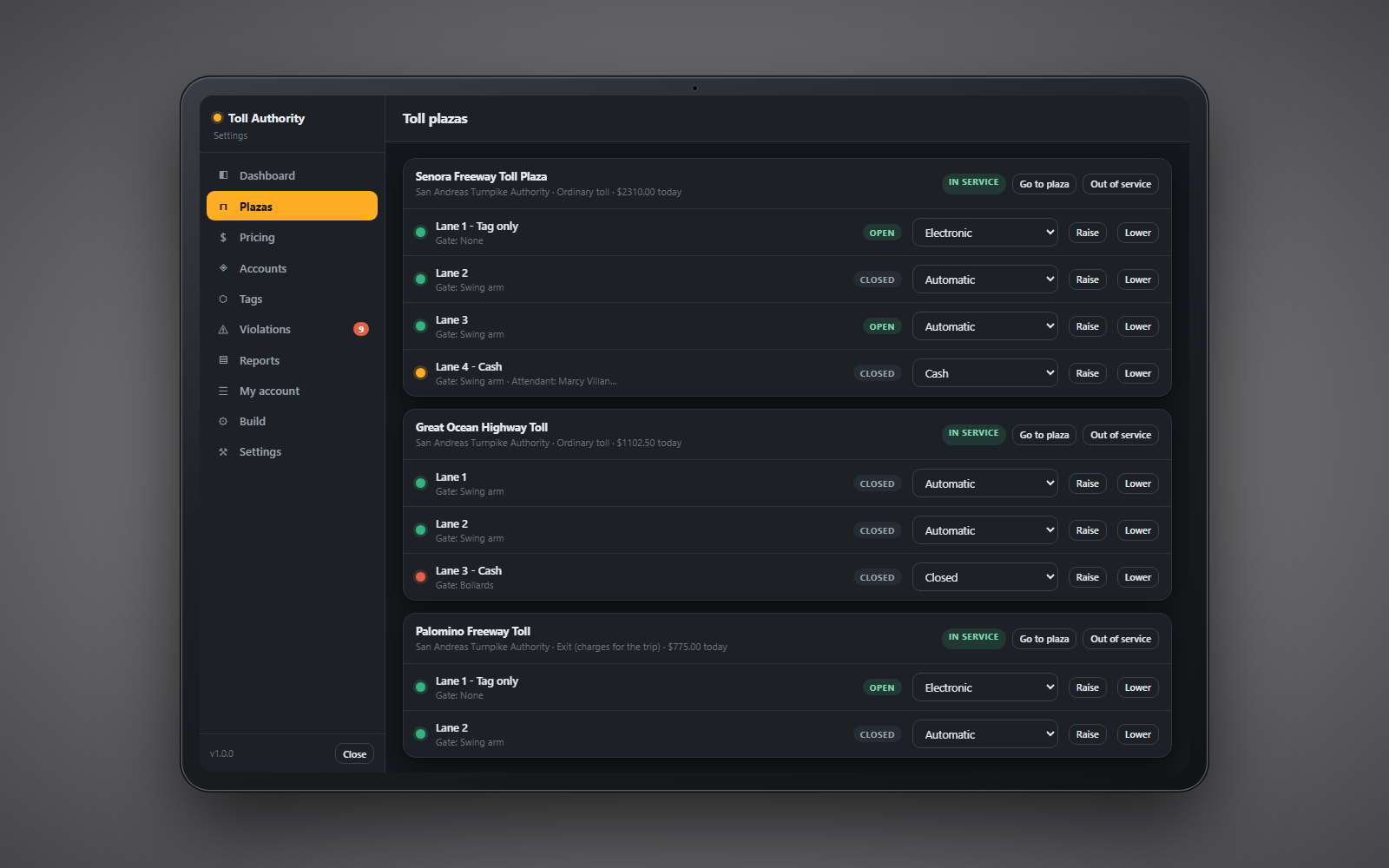Click the orange Toll Authority logo dot
The width and height of the screenshot is (1389, 868).
[x=217, y=118]
